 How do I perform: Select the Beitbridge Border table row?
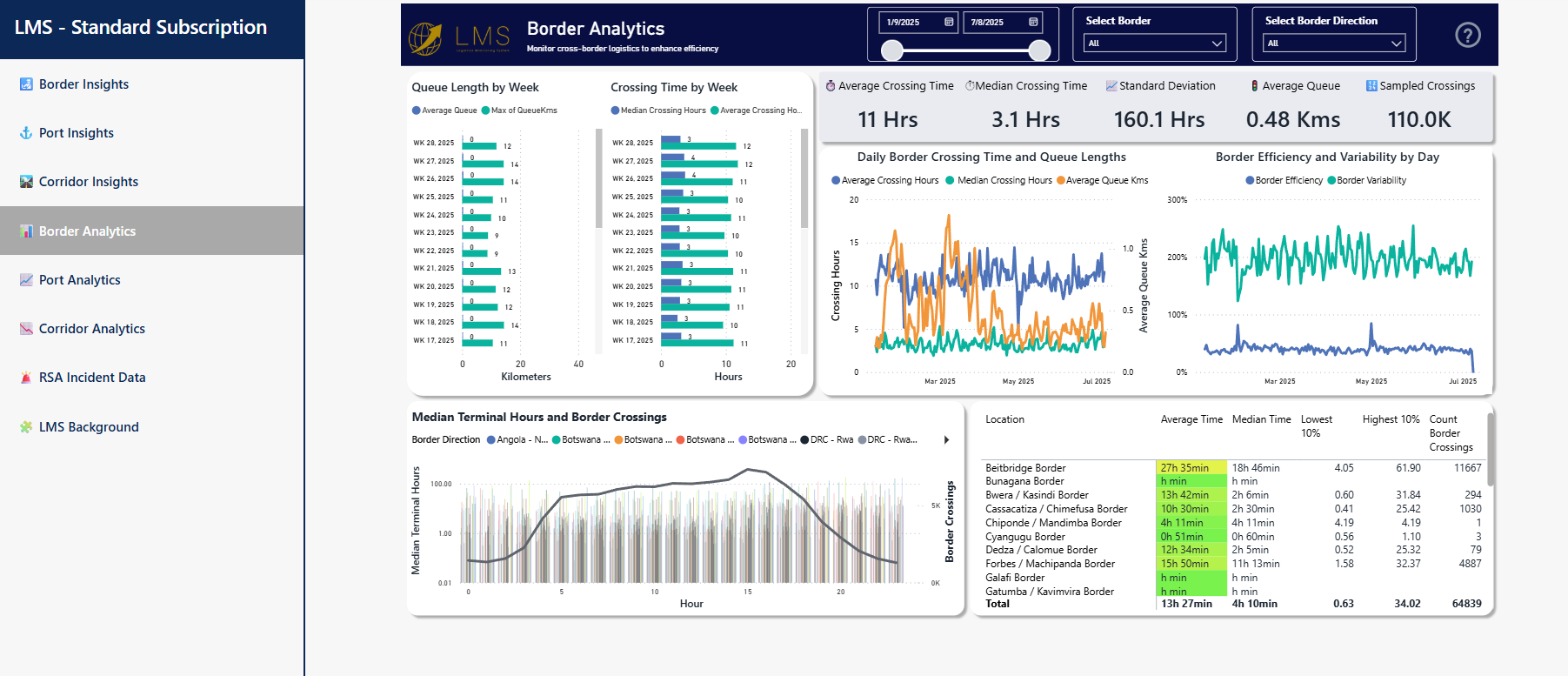click(x=1233, y=468)
